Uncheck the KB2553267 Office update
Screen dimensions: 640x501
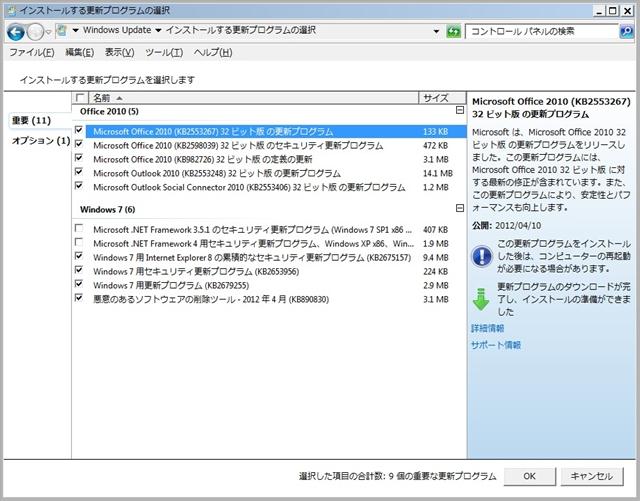tap(79, 130)
